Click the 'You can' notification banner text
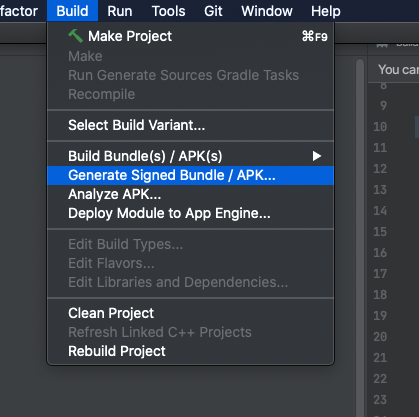The image size is (419, 417). coord(398,70)
